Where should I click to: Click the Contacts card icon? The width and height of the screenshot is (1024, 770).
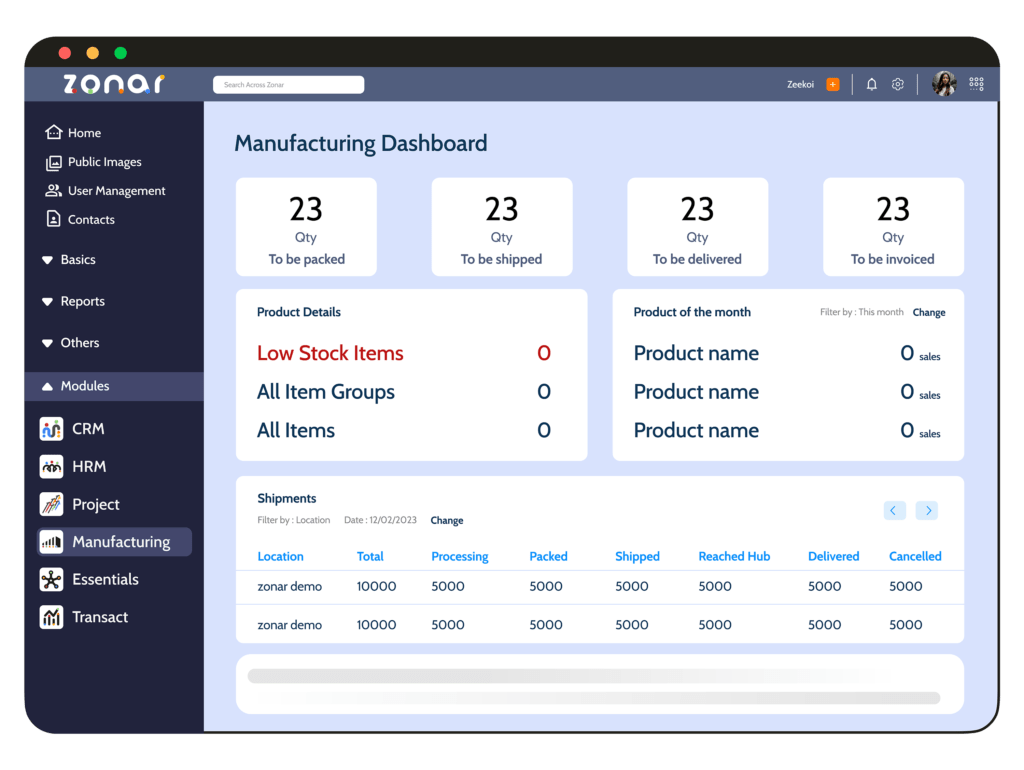[54, 219]
